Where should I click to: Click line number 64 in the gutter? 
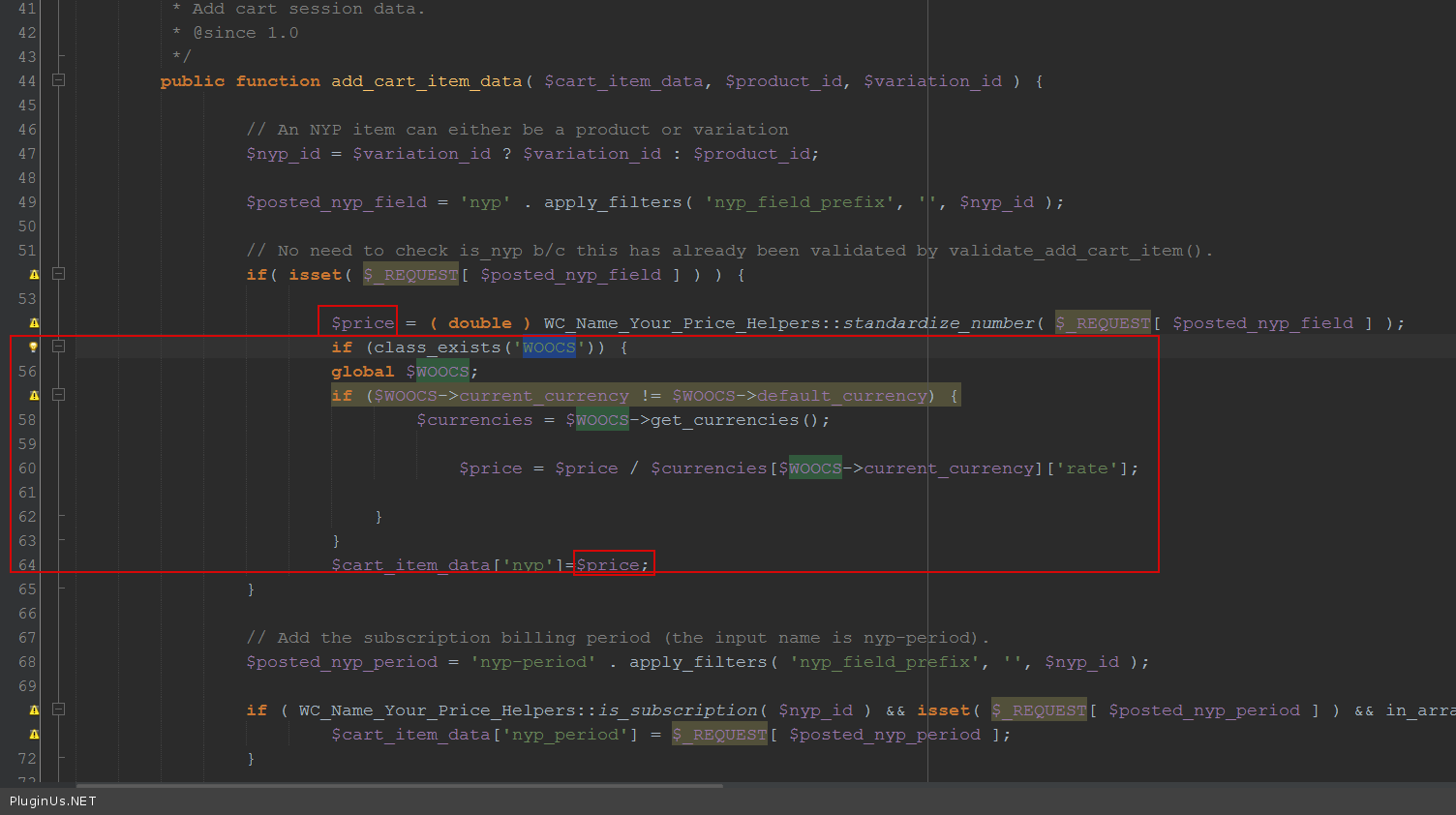(x=27, y=565)
